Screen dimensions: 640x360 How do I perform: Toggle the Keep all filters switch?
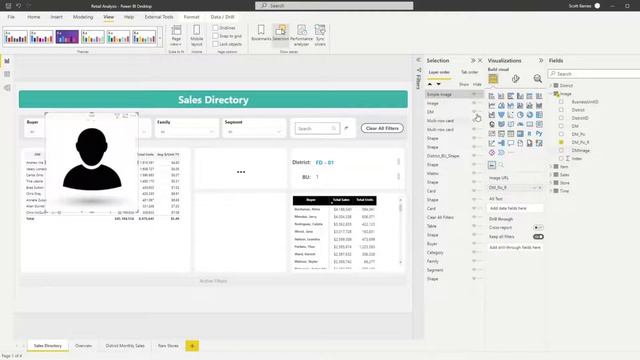[538, 237]
